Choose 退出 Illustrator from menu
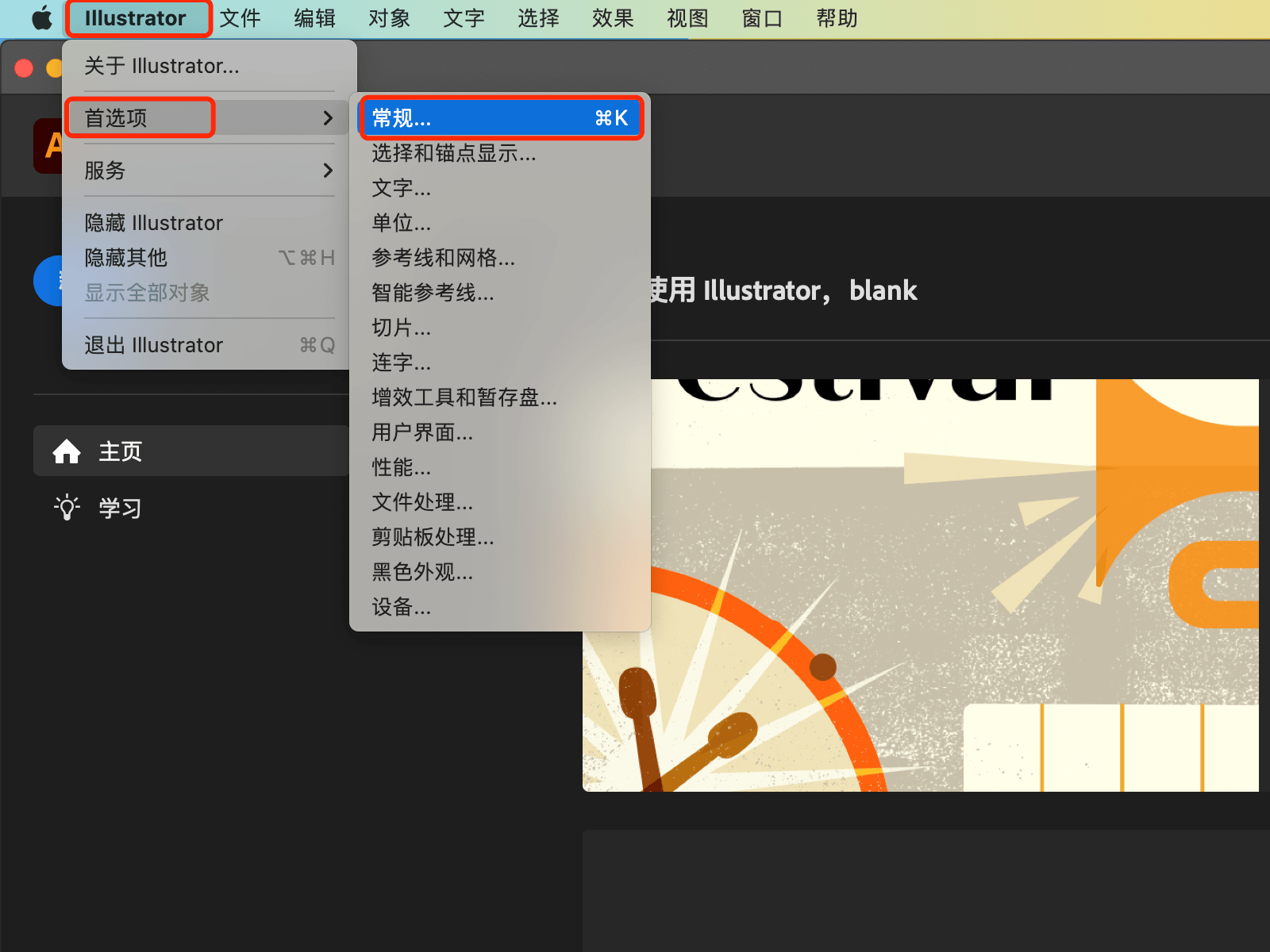 point(154,345)
